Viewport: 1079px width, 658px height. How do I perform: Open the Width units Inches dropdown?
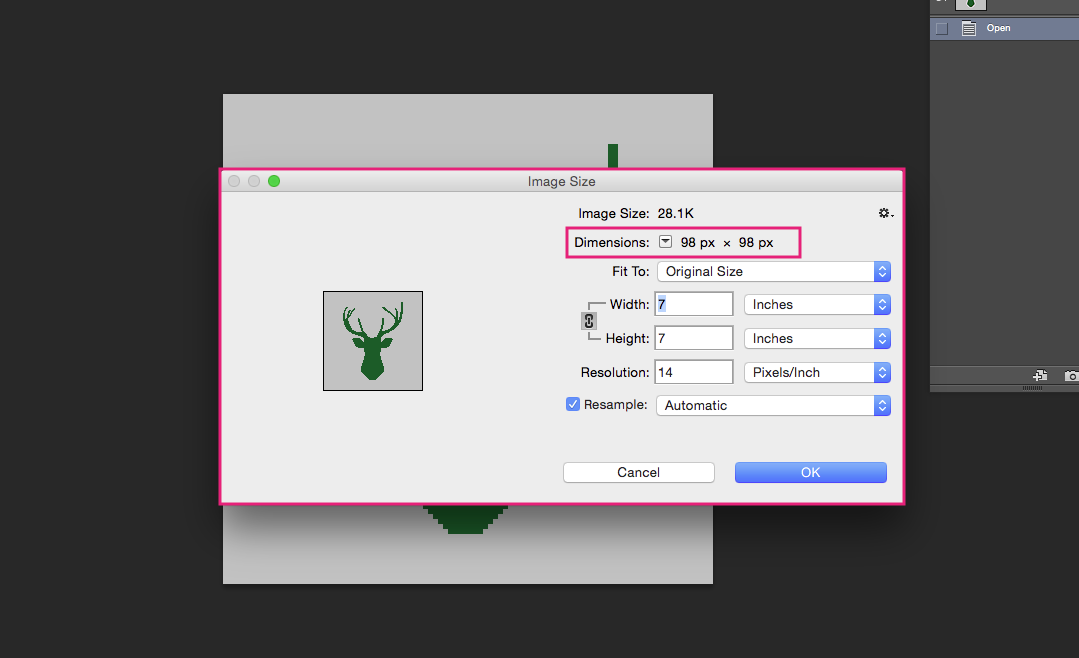pyautogui.click(x=818, y=304)
